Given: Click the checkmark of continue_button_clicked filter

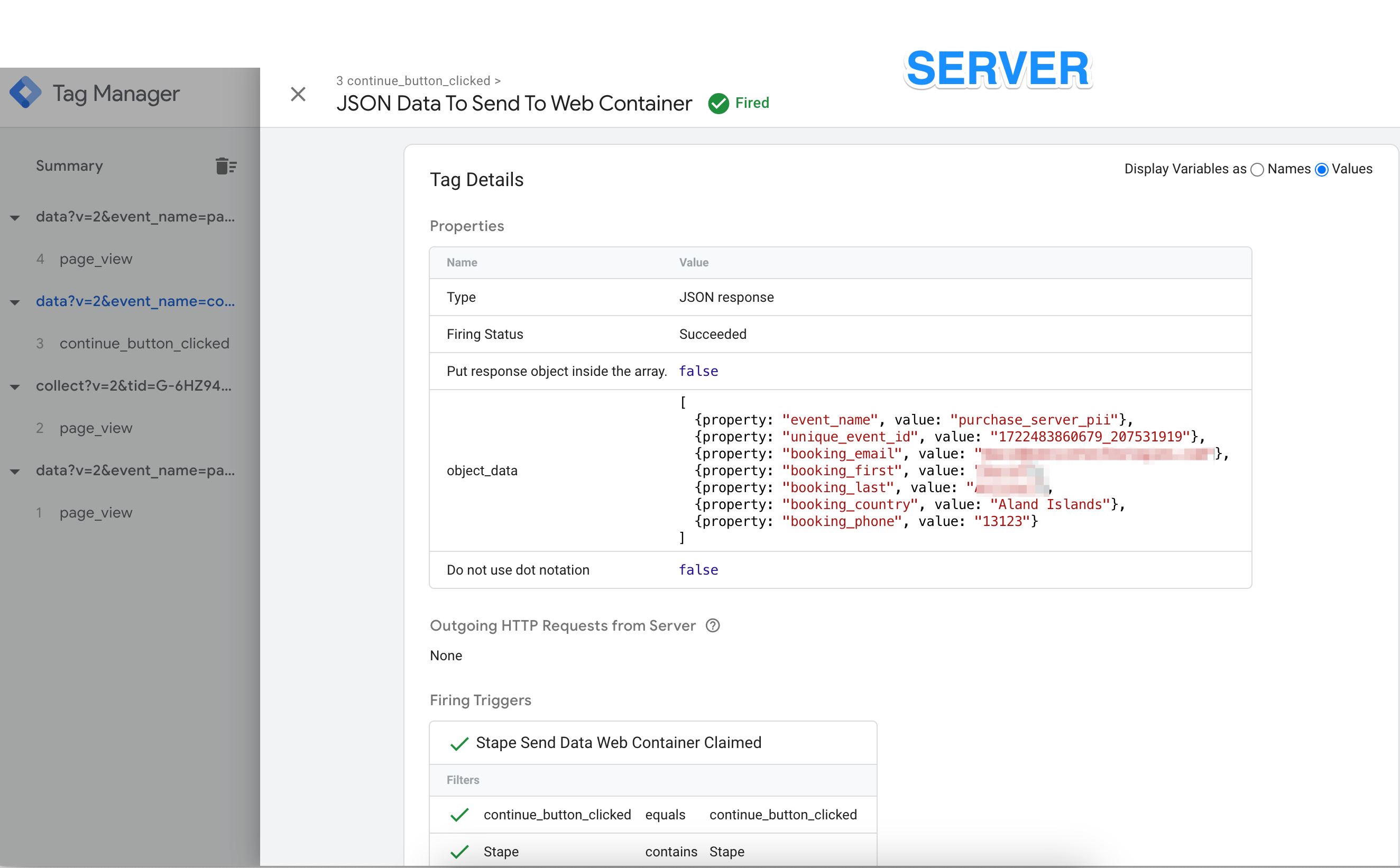Looking at the screenshot, I should [459, 815].
